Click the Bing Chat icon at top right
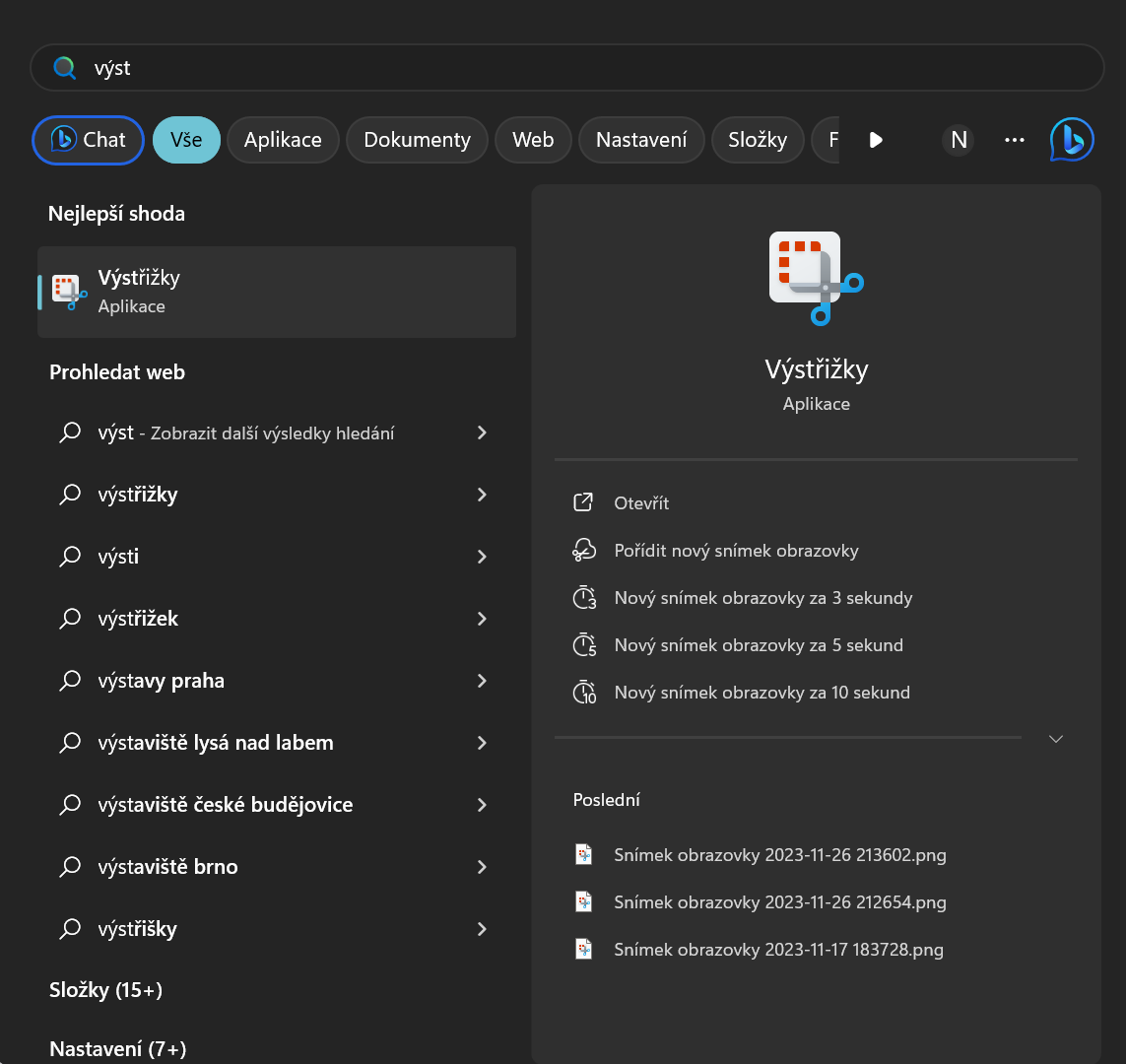1126x1064 pixels. pyautogui.click(x=1072, y=140)
